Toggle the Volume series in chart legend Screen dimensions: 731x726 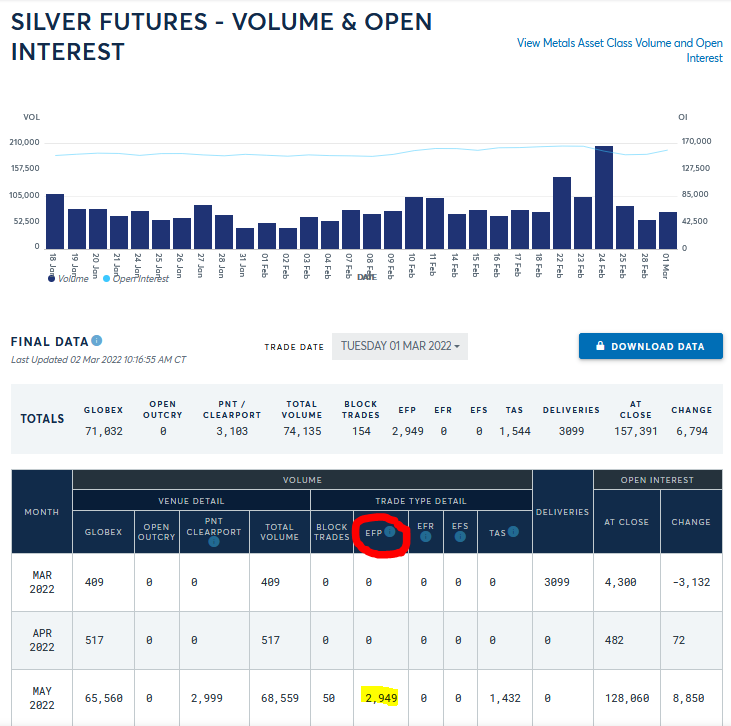(51, 279)
